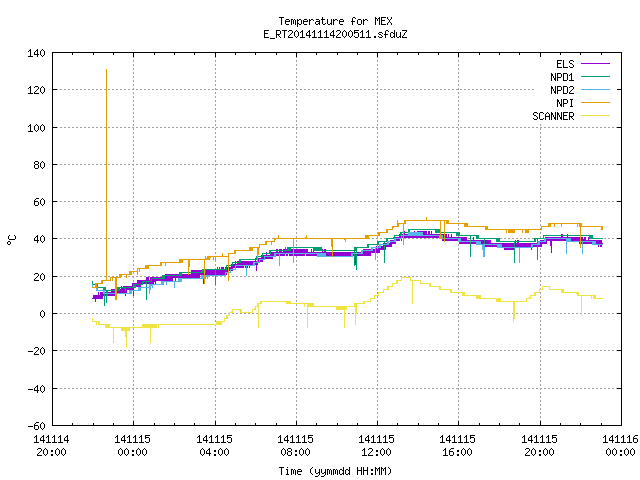Viewport: 640px width, 480px height.
Task: Click the y-axis label 0
Action: (x=42, y=314)
